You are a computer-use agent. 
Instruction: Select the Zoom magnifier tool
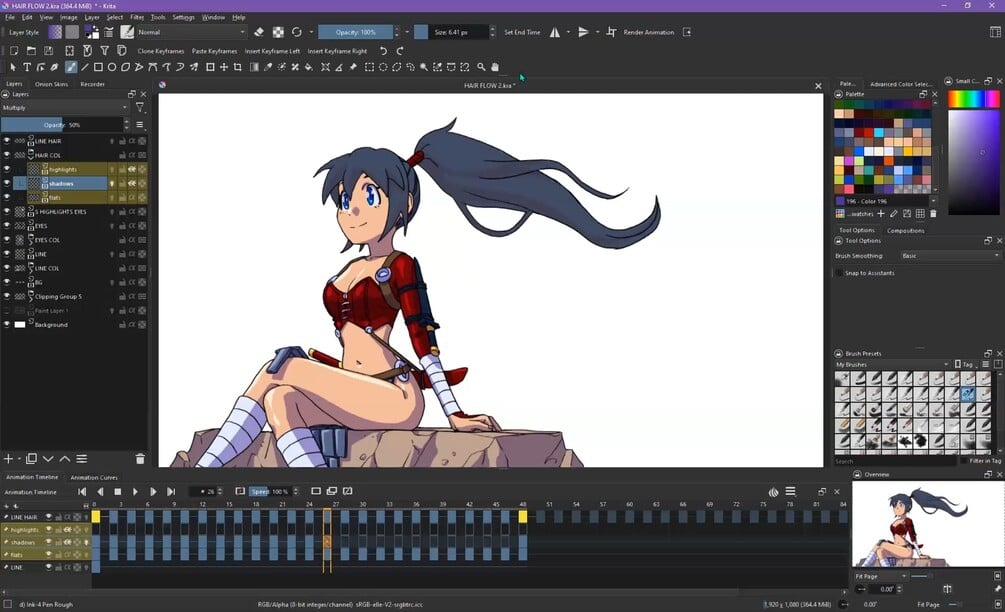[481, 67]
